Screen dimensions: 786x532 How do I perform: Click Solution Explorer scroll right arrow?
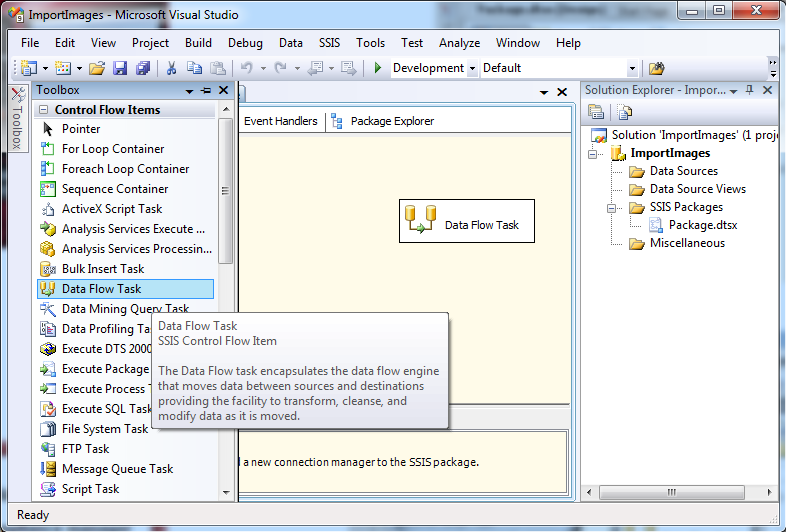769,492
